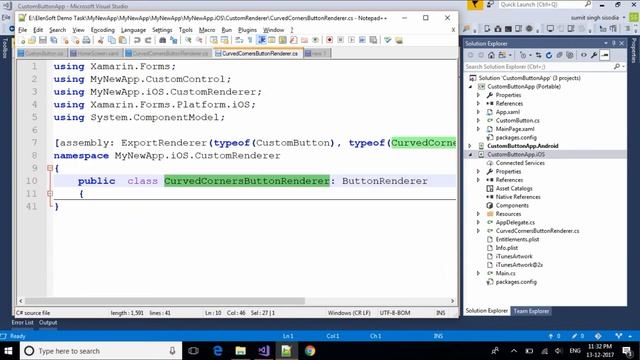Click the Copy icon in Notepad++ toolbar
This screenshot has width=640, height=360.
point(111,40)
